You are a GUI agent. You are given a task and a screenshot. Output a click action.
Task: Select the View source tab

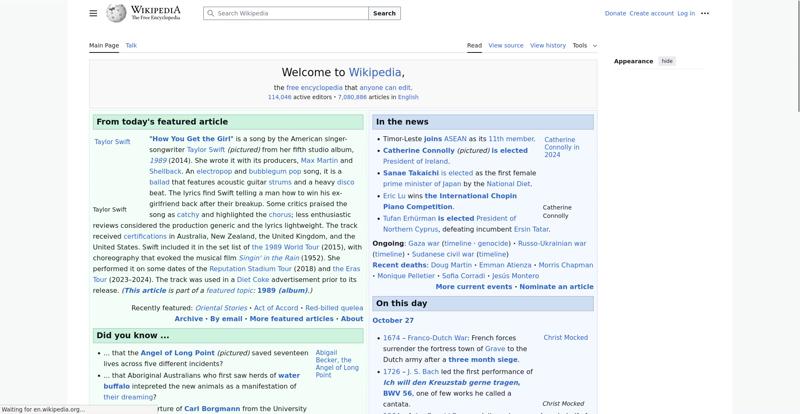pos(506,46)
